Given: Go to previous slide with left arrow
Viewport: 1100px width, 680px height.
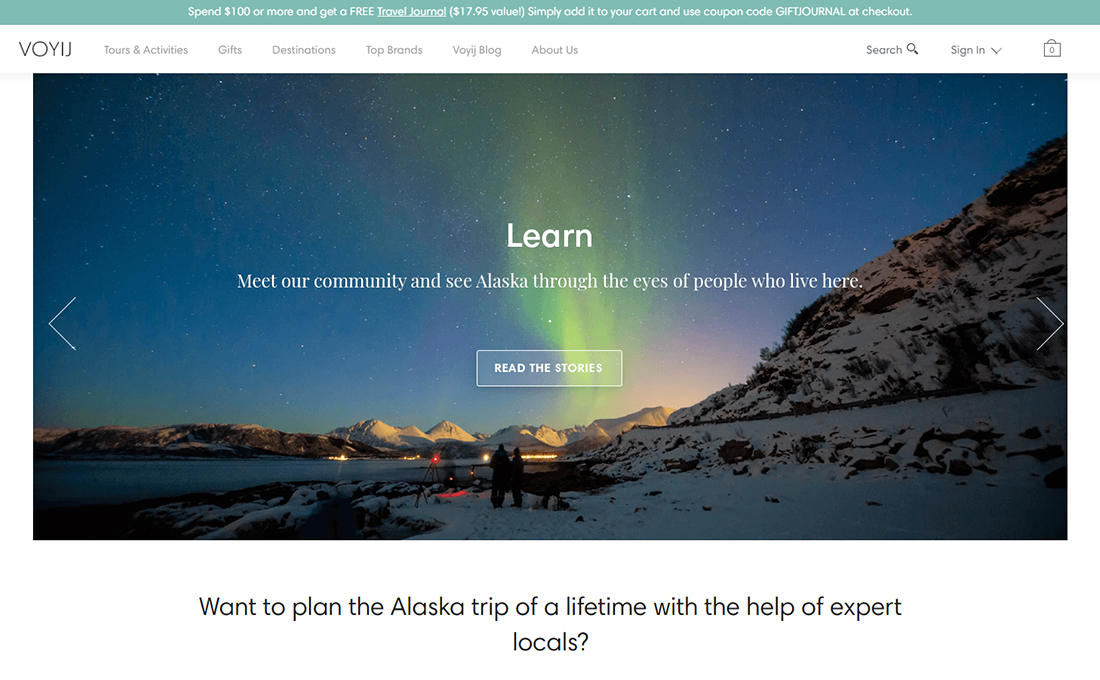Looking at the screenshot, I should (x=62, y=324).
